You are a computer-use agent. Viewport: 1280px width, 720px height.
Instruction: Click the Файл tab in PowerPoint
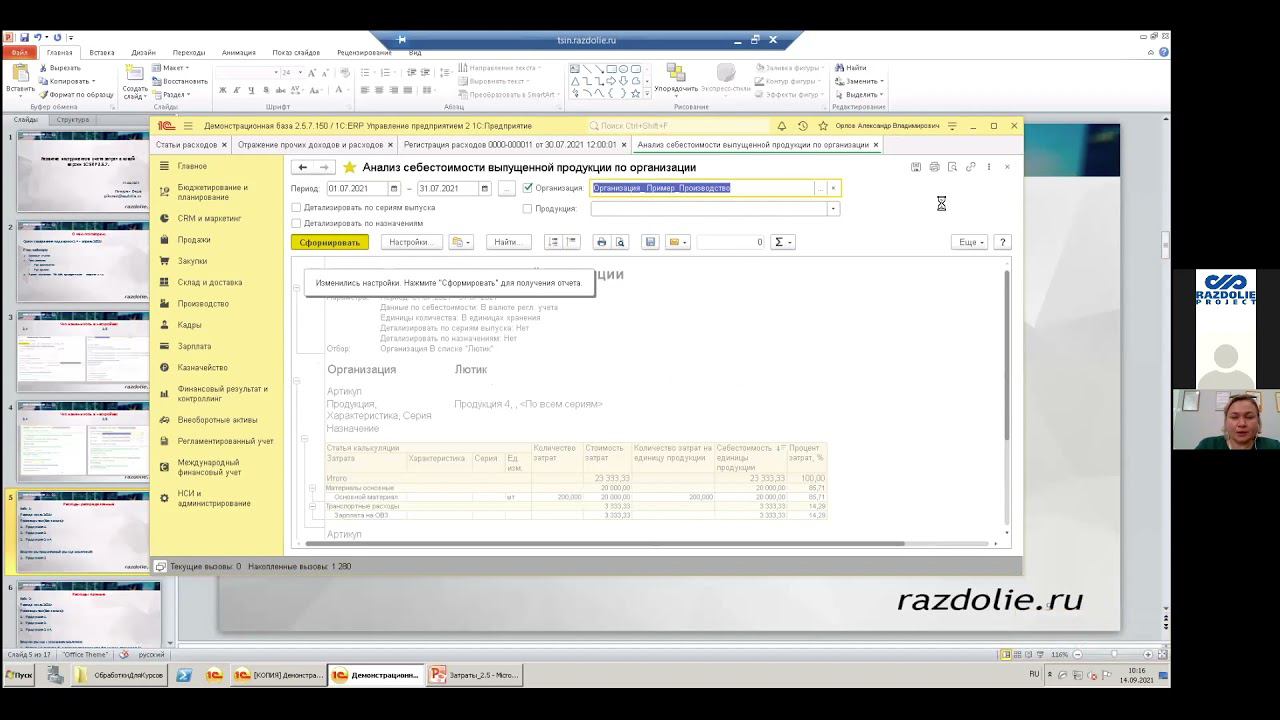(x=19, y=52)
